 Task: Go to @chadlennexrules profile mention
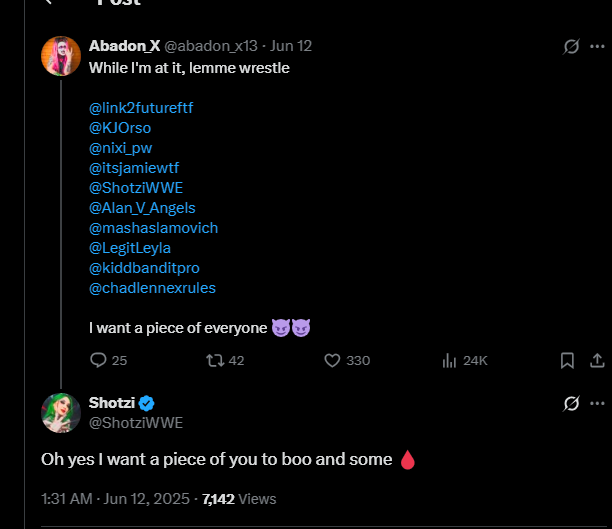152,288
